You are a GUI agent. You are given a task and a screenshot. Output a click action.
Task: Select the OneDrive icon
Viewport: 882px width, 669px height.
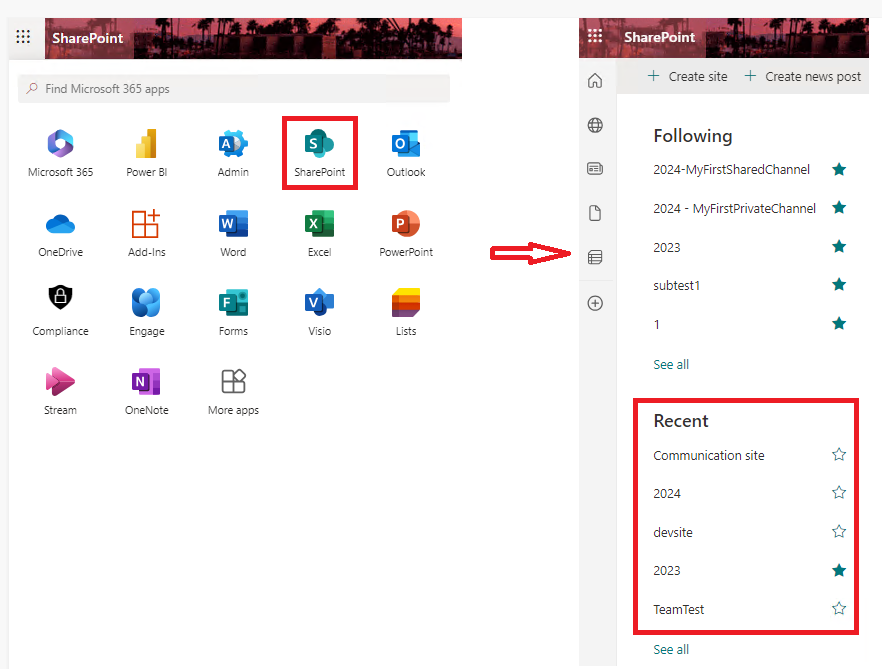pos(60,223)
